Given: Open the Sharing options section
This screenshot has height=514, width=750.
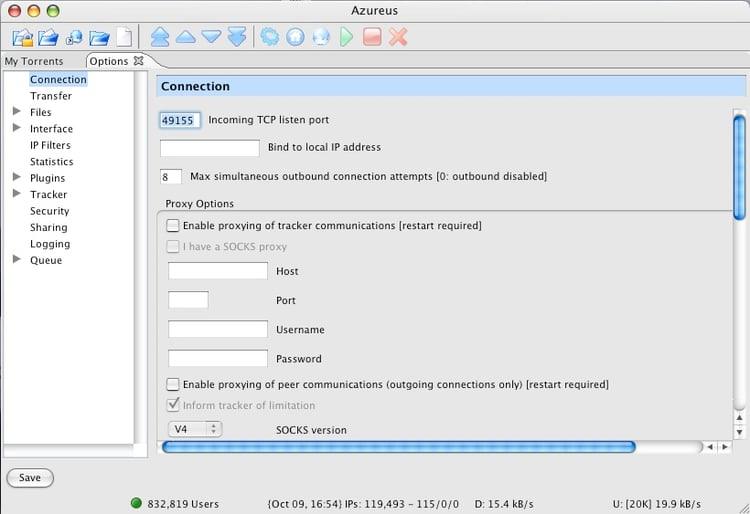Looking at the screenshot, I should (x=49, y=227).
